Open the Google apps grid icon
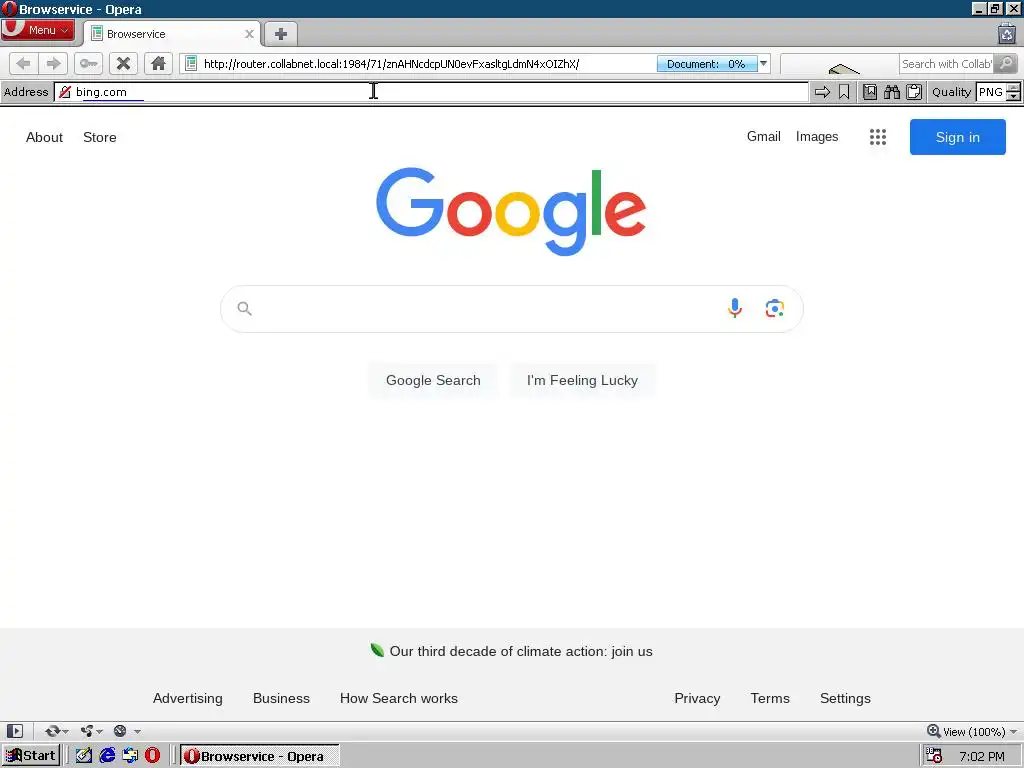 point(878,137)
